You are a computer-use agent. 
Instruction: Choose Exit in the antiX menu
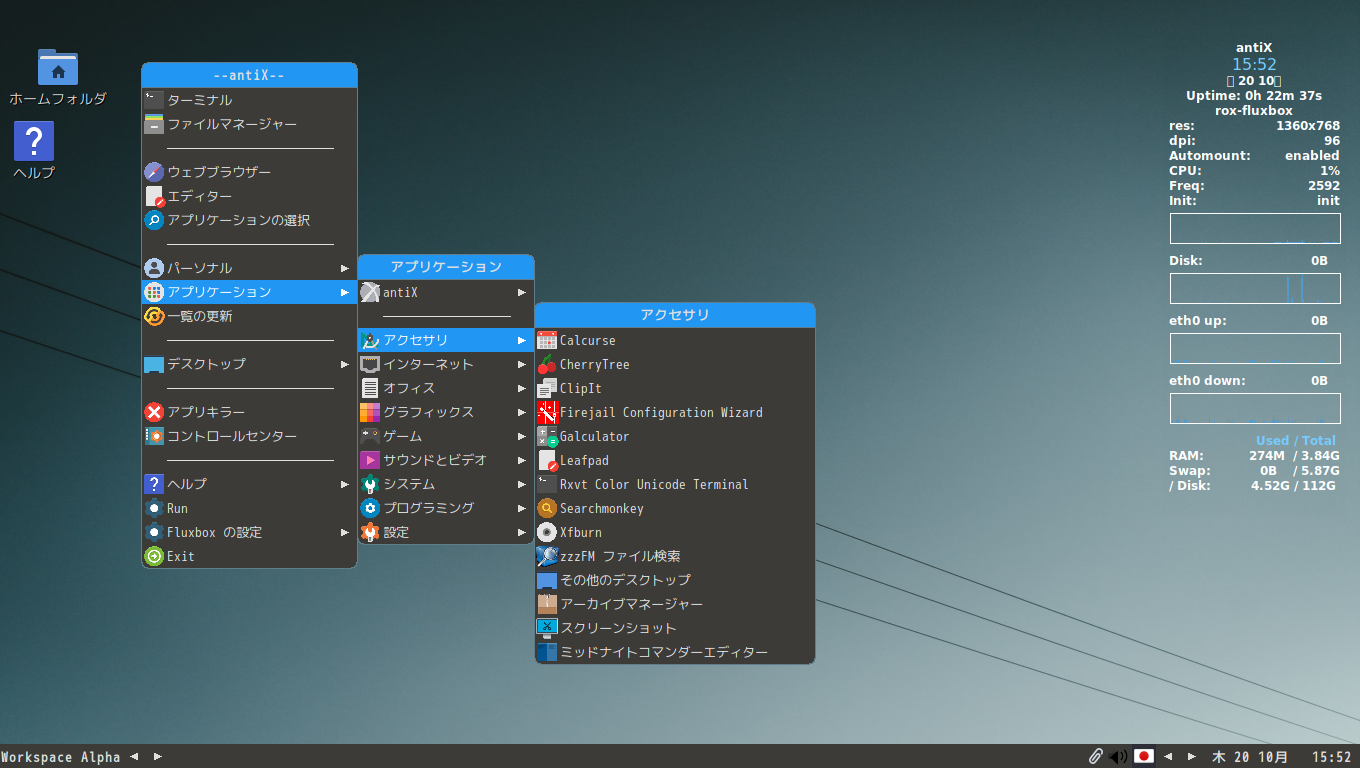click(249, 556)
